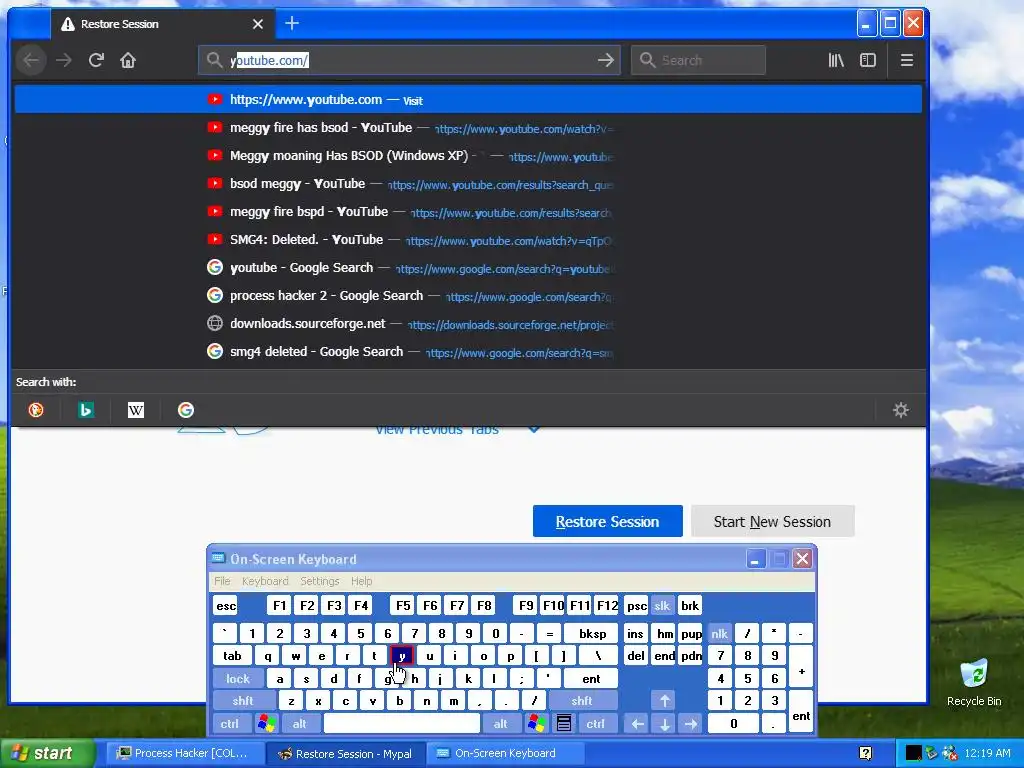Click bksp key on On-Screen Keyboard

(x=592, y=633)
